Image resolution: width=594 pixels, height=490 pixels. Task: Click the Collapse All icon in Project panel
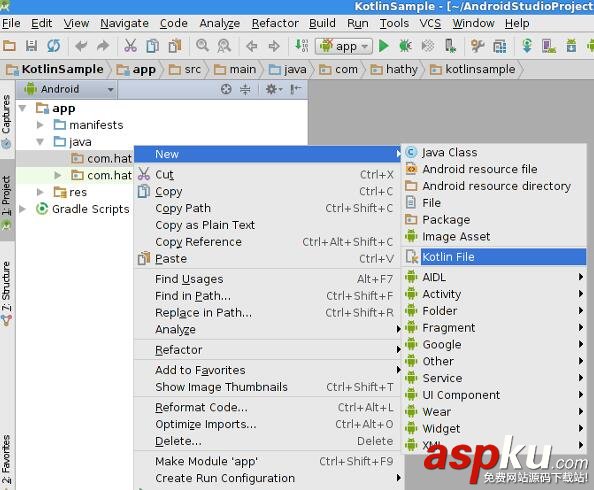tap(245, 89)
